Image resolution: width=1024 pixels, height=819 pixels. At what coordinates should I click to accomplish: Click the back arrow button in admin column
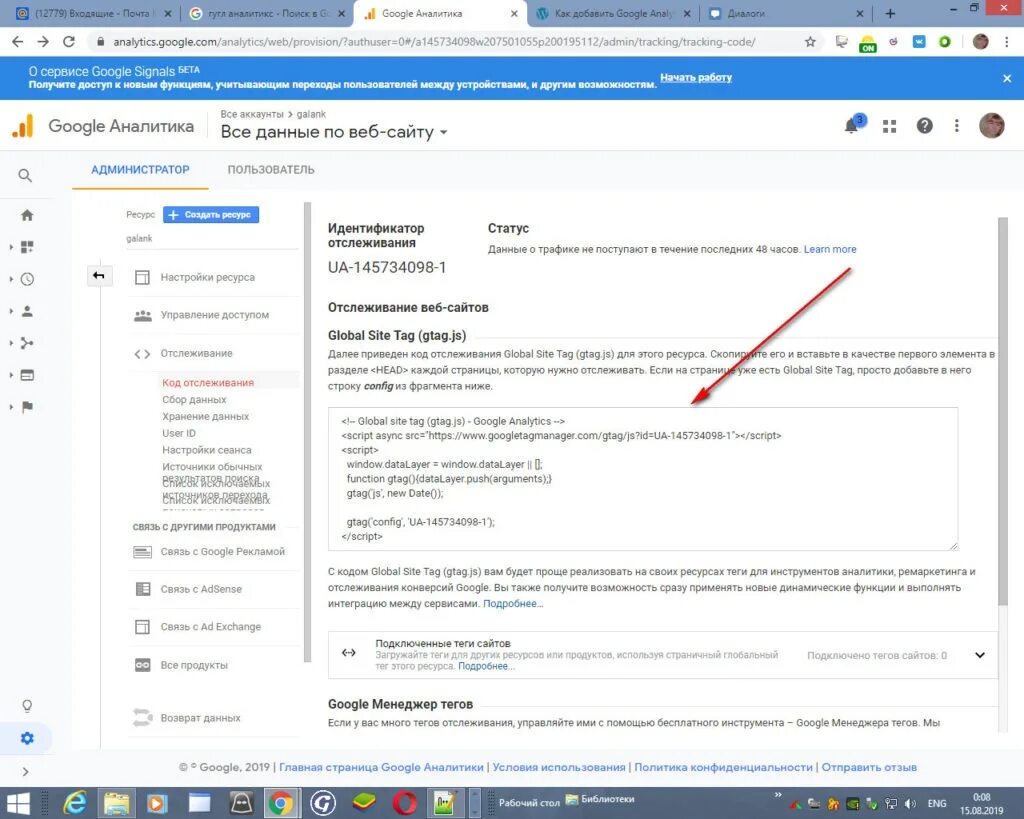click(99, 276)
